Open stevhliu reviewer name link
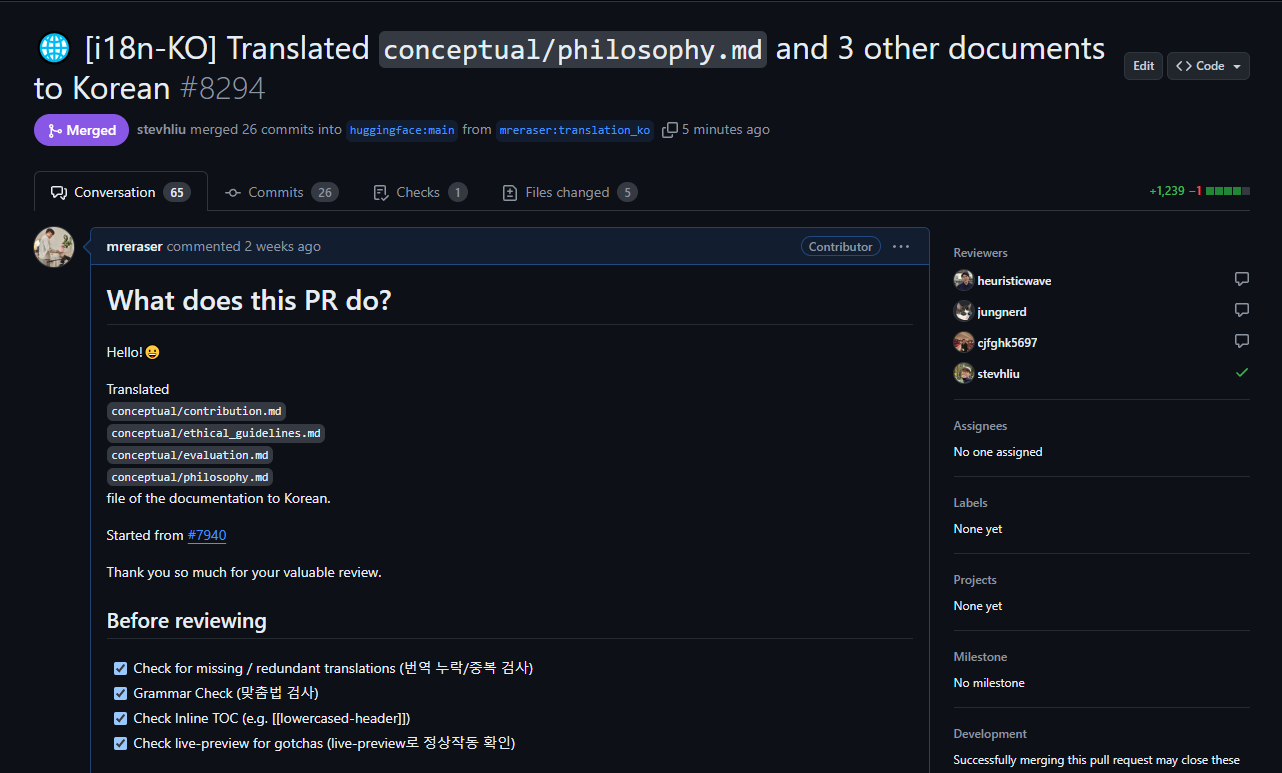 tap(999, 374)
